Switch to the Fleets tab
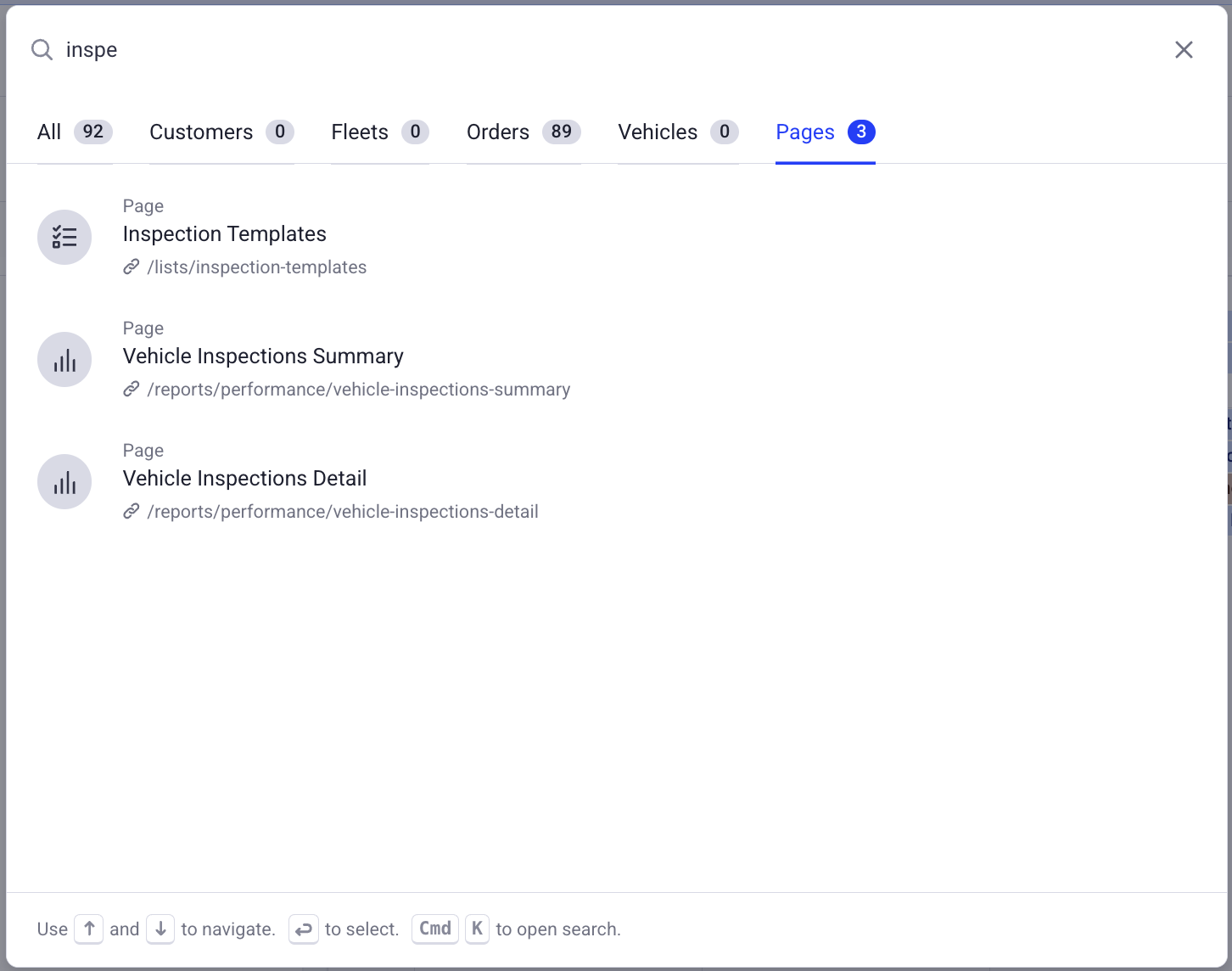 point(380,132)
